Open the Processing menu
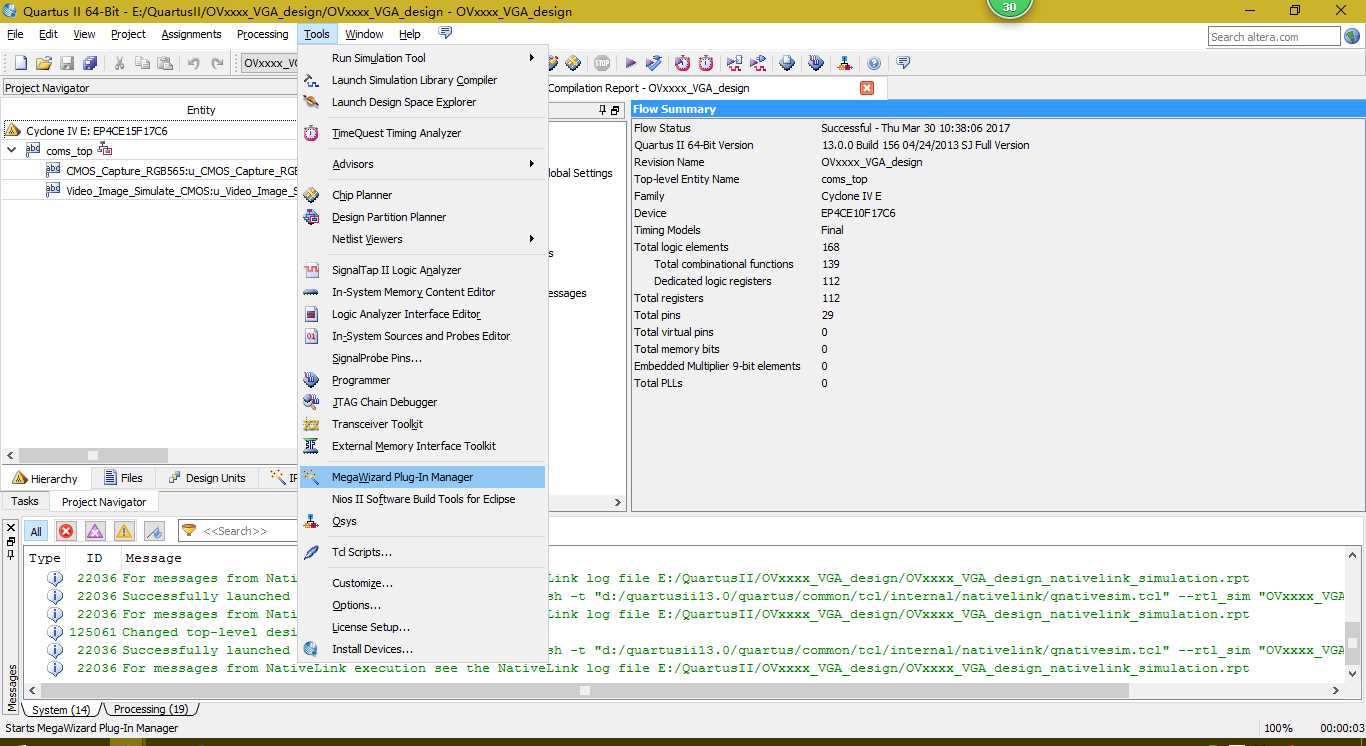 tap(262, 34)
